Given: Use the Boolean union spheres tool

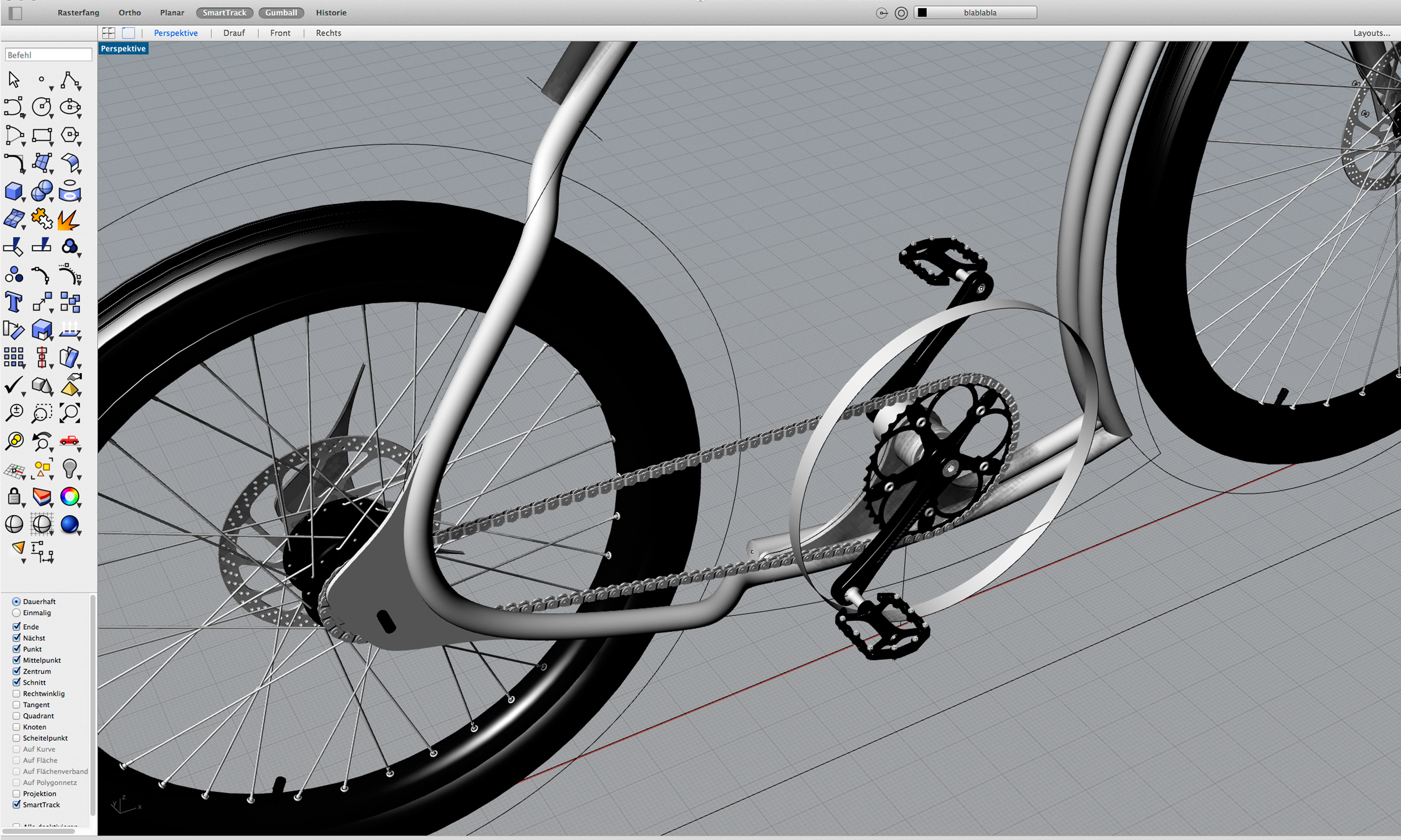Looking at the screenshot, I should (x=42, y=191).
